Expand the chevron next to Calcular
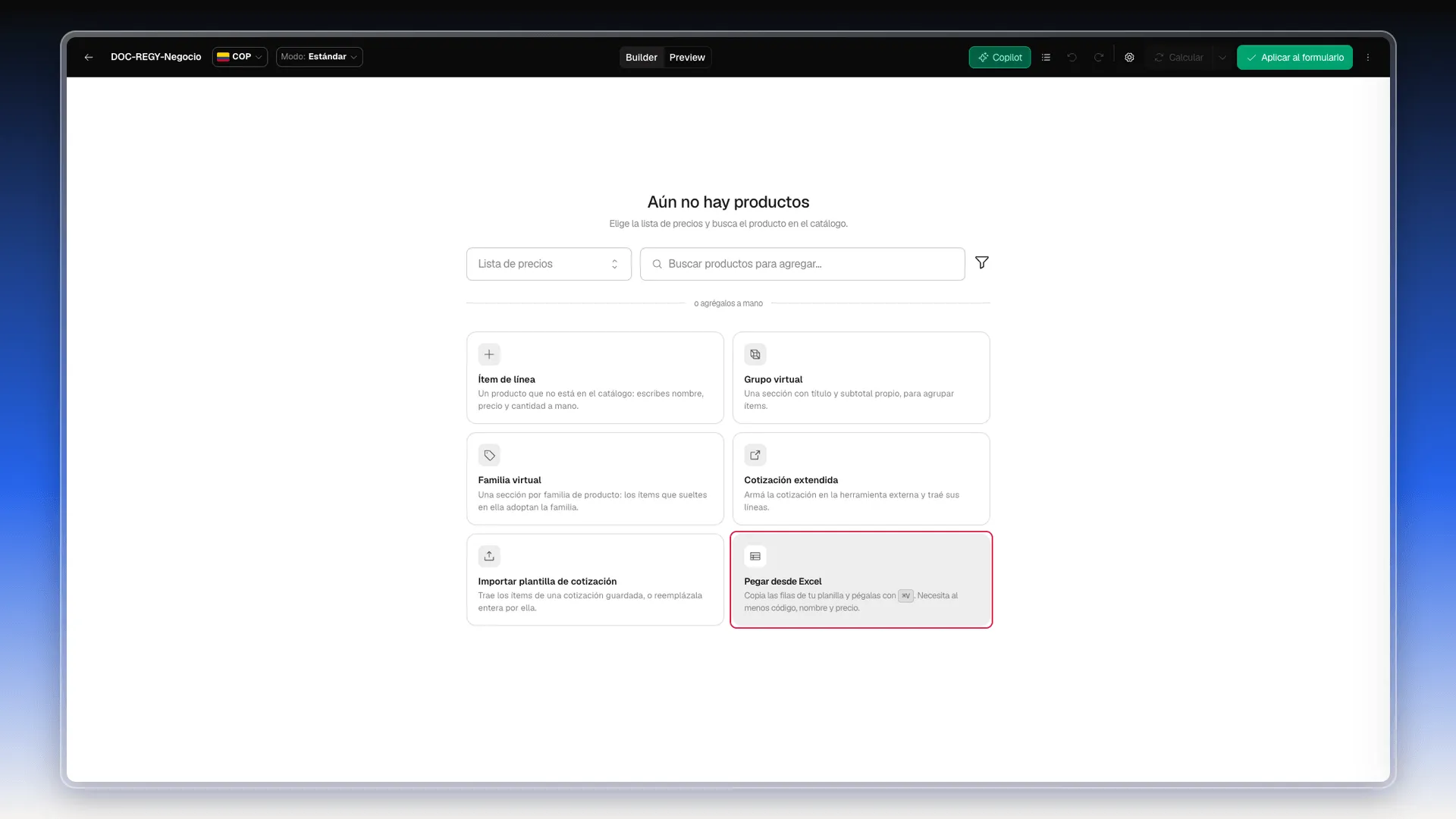1456x819 pixels. (1222, 58)
